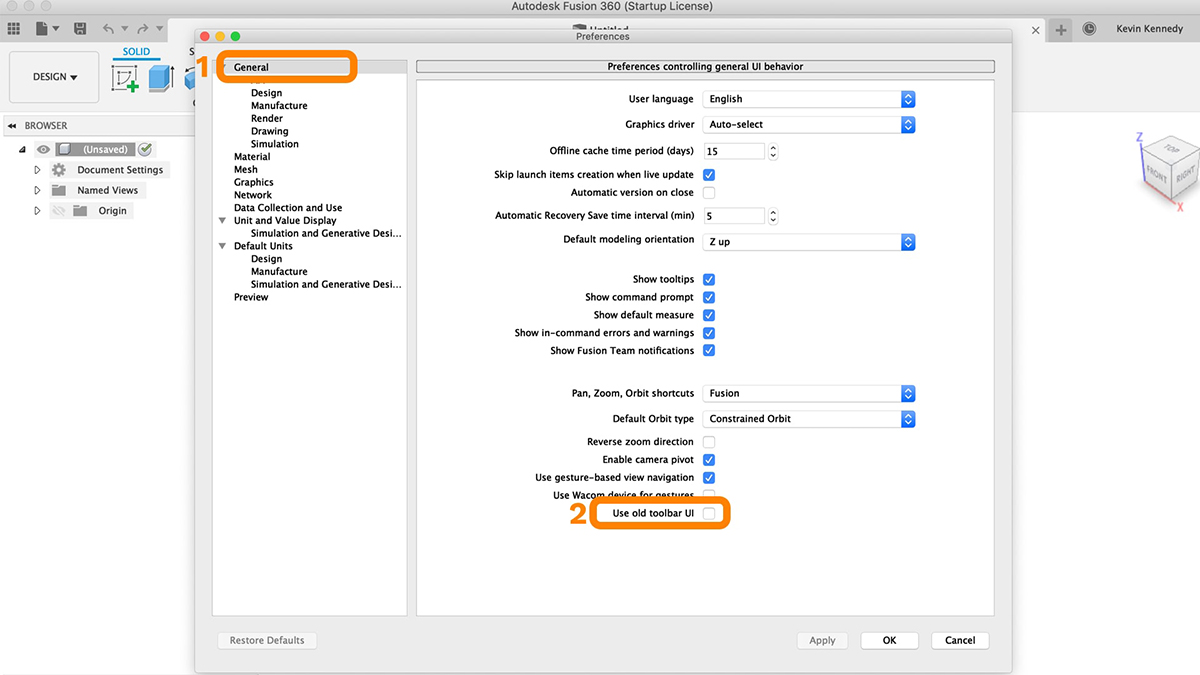The image size is (1200, 675).
Task: Toggle Show default measure checkbox
Action: tap(709, 315)
